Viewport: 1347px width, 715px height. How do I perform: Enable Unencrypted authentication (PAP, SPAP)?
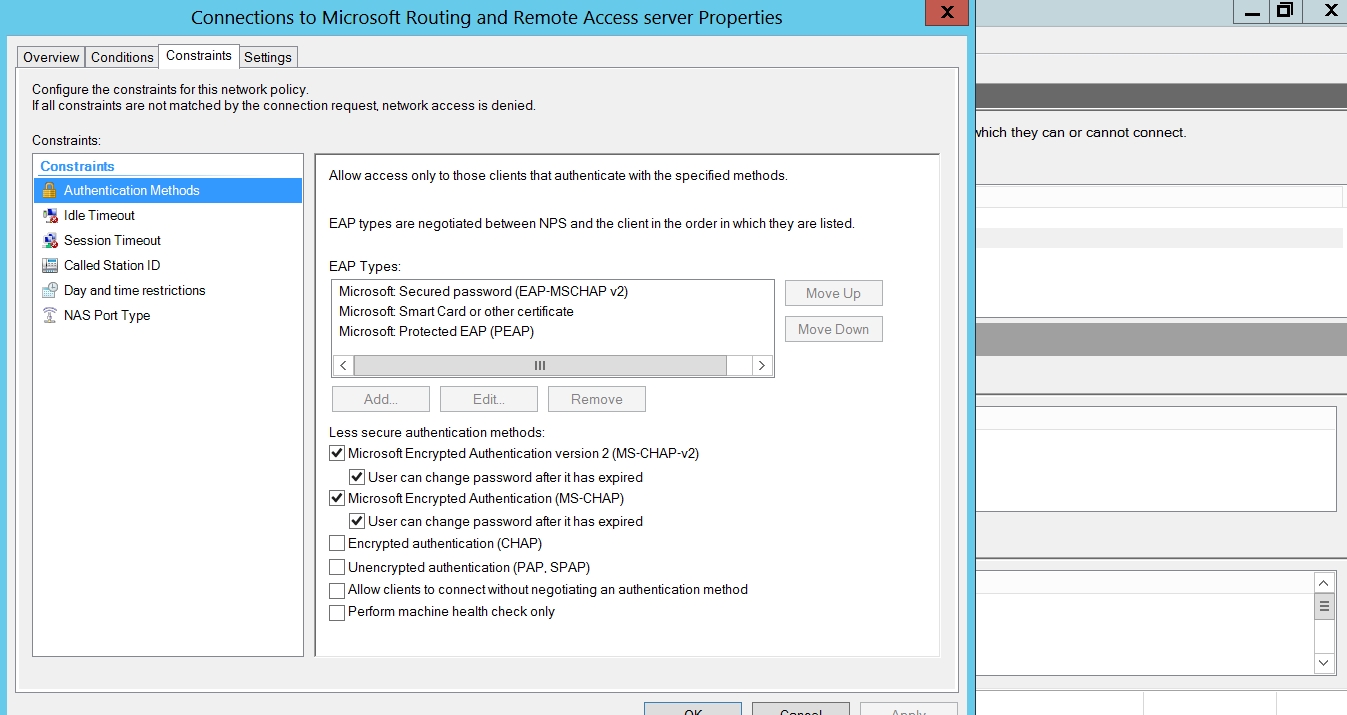[337, 567]
